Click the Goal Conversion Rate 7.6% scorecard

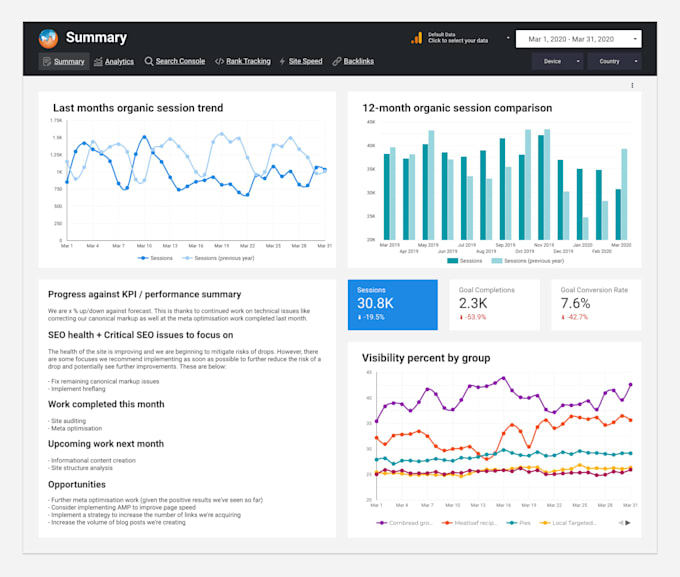596,305
